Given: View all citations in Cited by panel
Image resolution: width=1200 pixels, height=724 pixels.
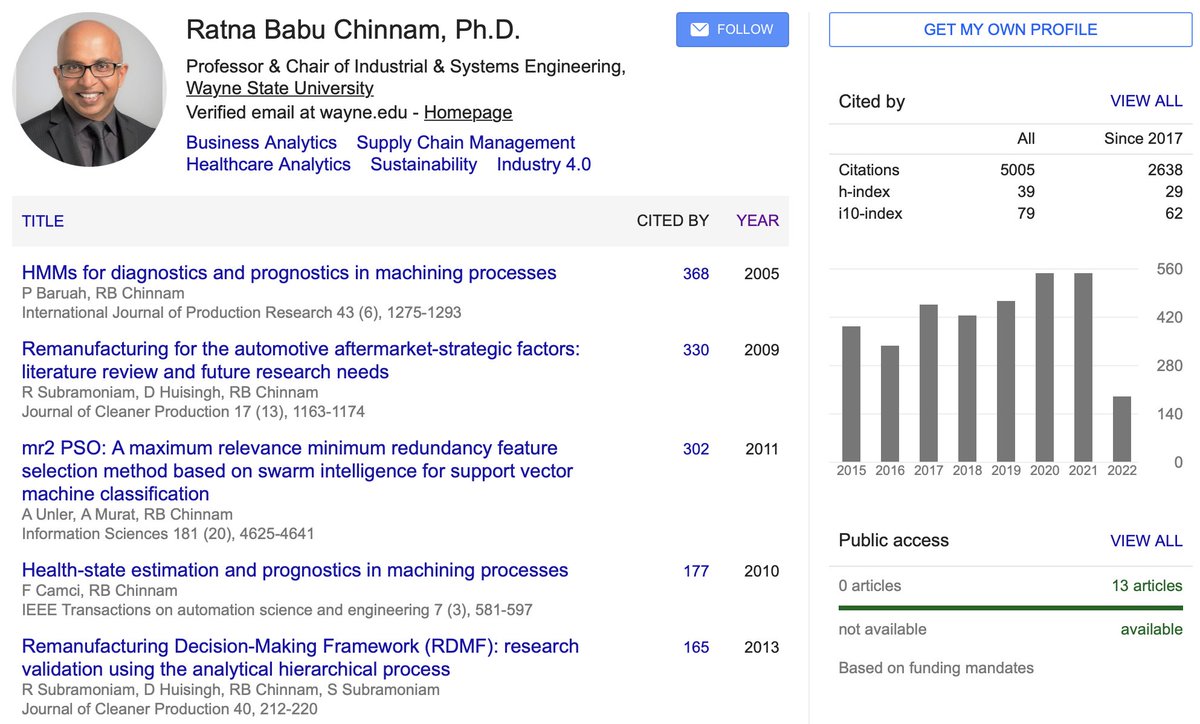Looking at the screenshot, I should (x=1146, y=101).
